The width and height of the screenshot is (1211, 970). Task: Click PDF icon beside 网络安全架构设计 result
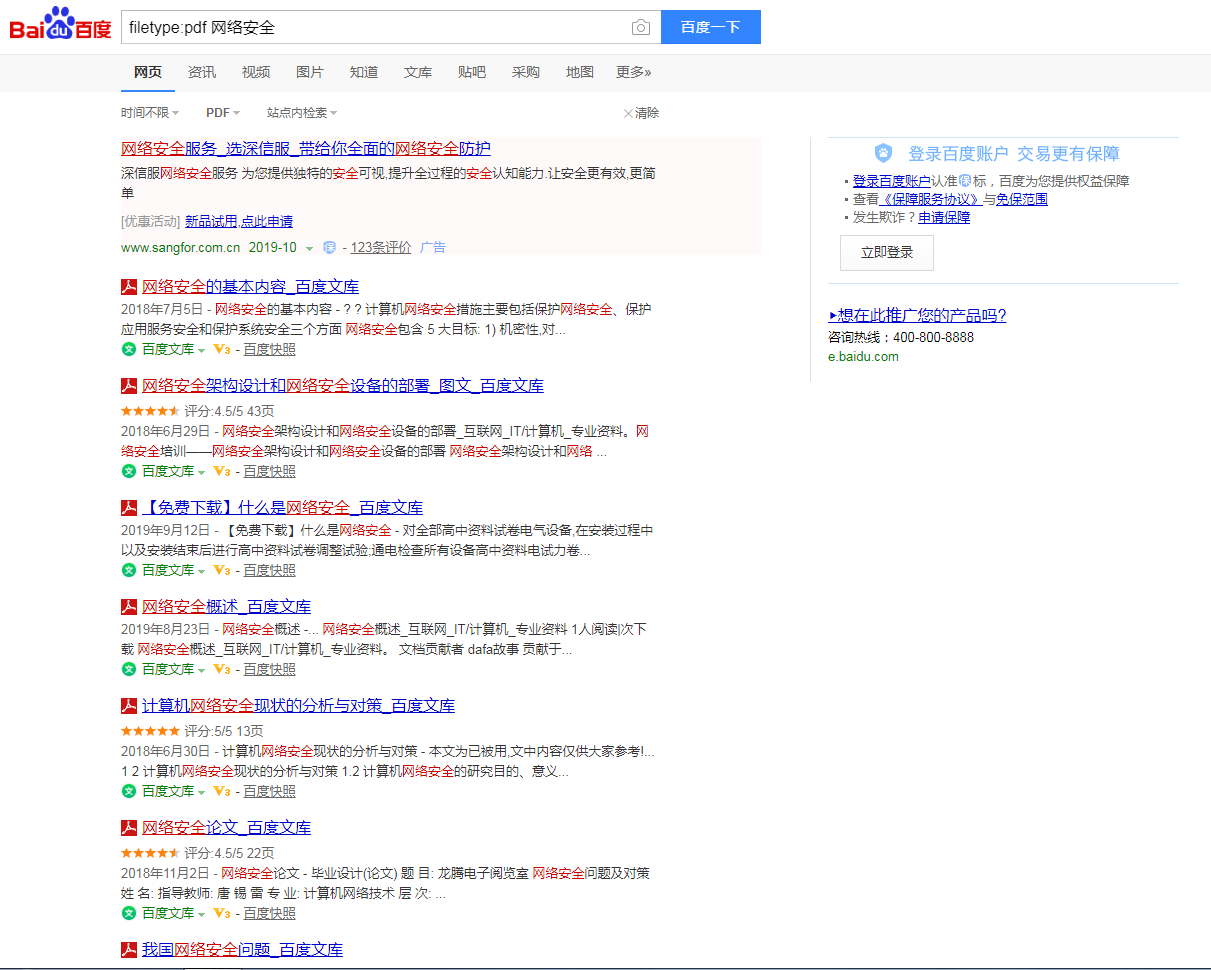coord(129,386)
